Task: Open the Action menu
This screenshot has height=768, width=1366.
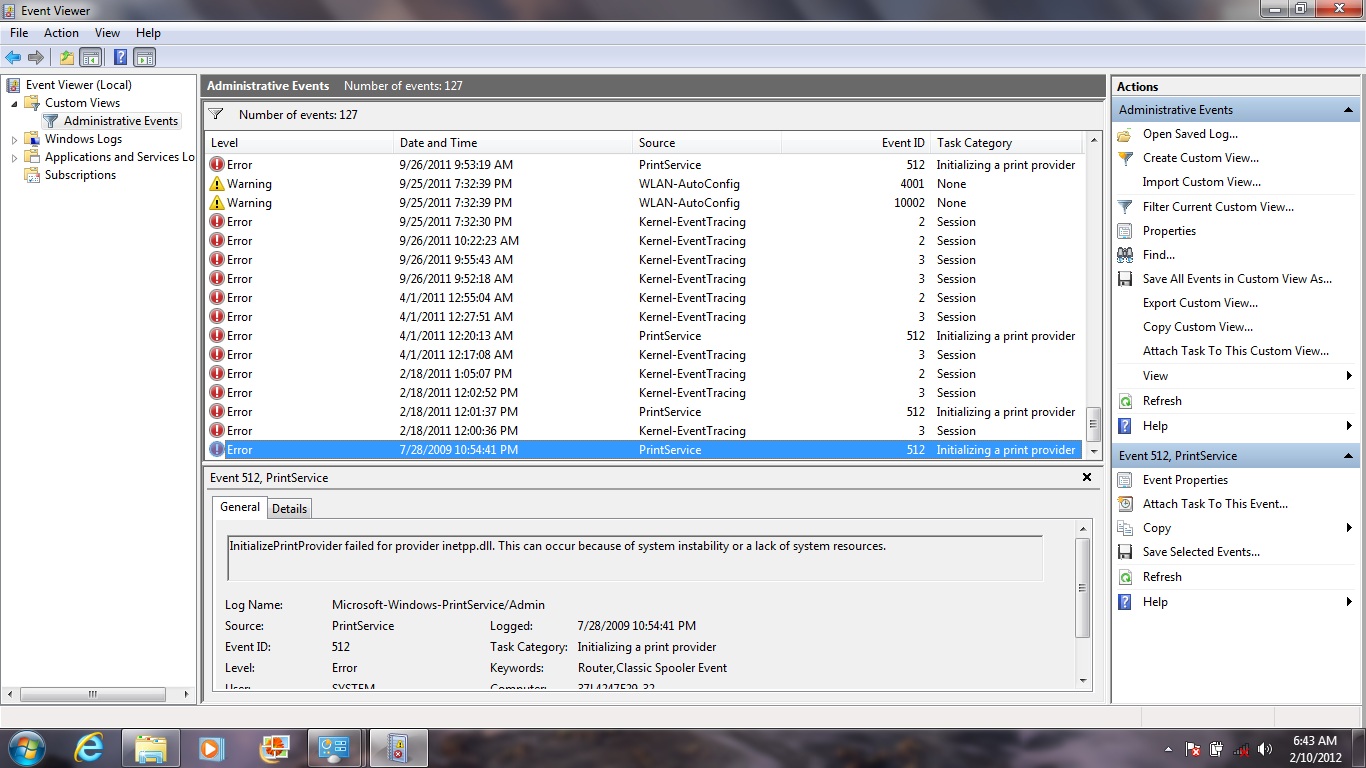Action: coord(61,33)
